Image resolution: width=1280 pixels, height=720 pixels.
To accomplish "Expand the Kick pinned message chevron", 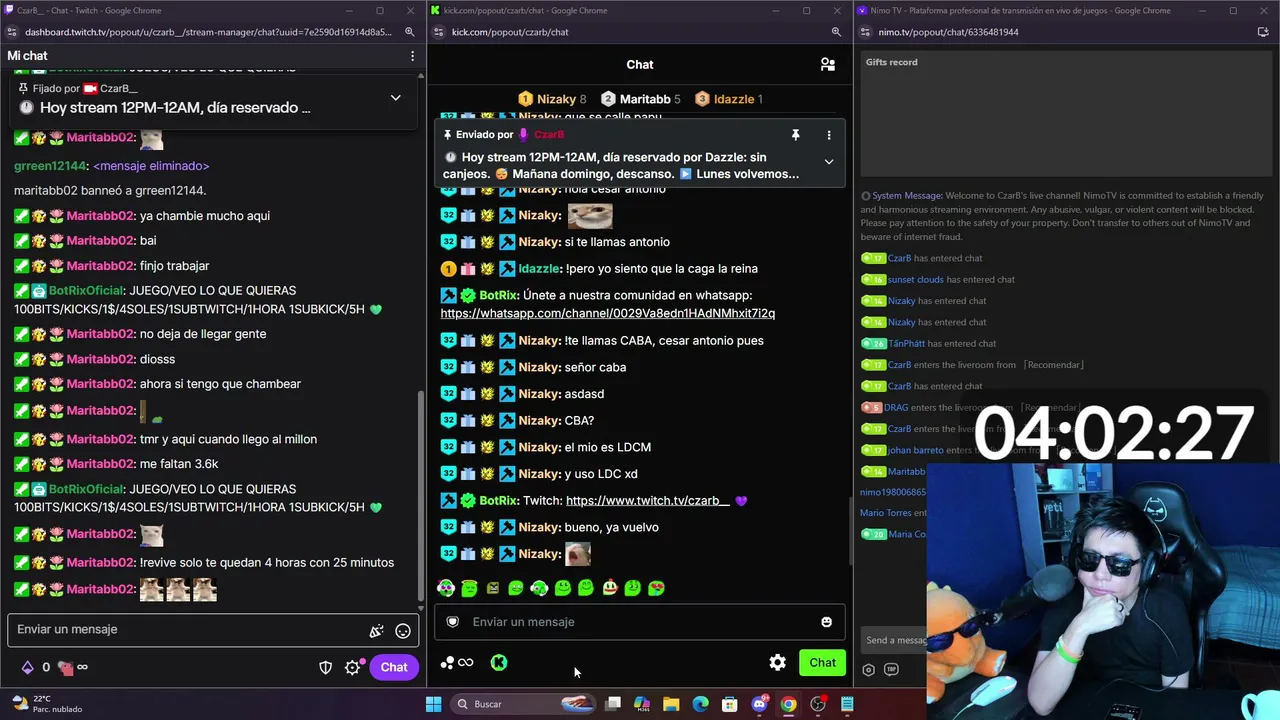I will pos(828,162).
